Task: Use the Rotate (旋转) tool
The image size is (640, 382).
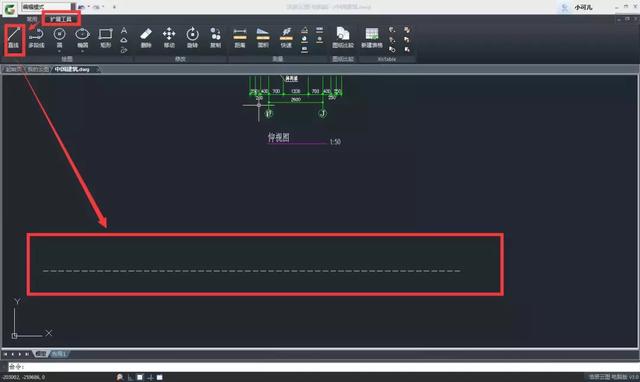Action: click(192, 38)
